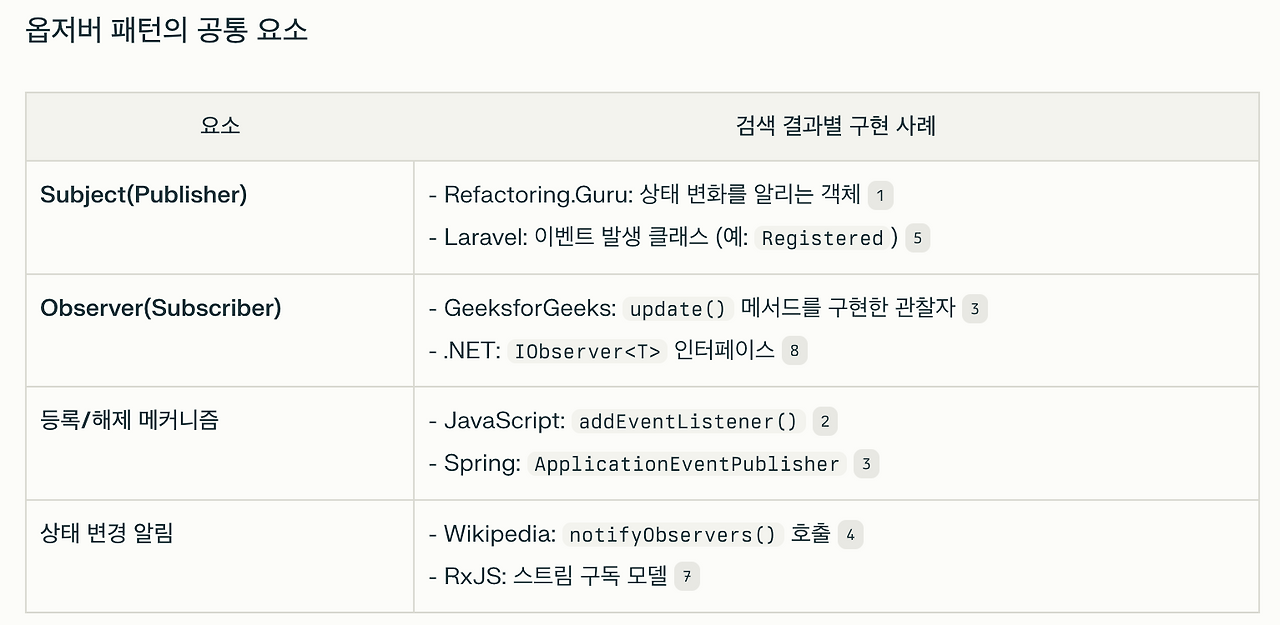
Task: Open citation 3 beside ApplicationEventPublisher
Action: [x=866, y=464]
